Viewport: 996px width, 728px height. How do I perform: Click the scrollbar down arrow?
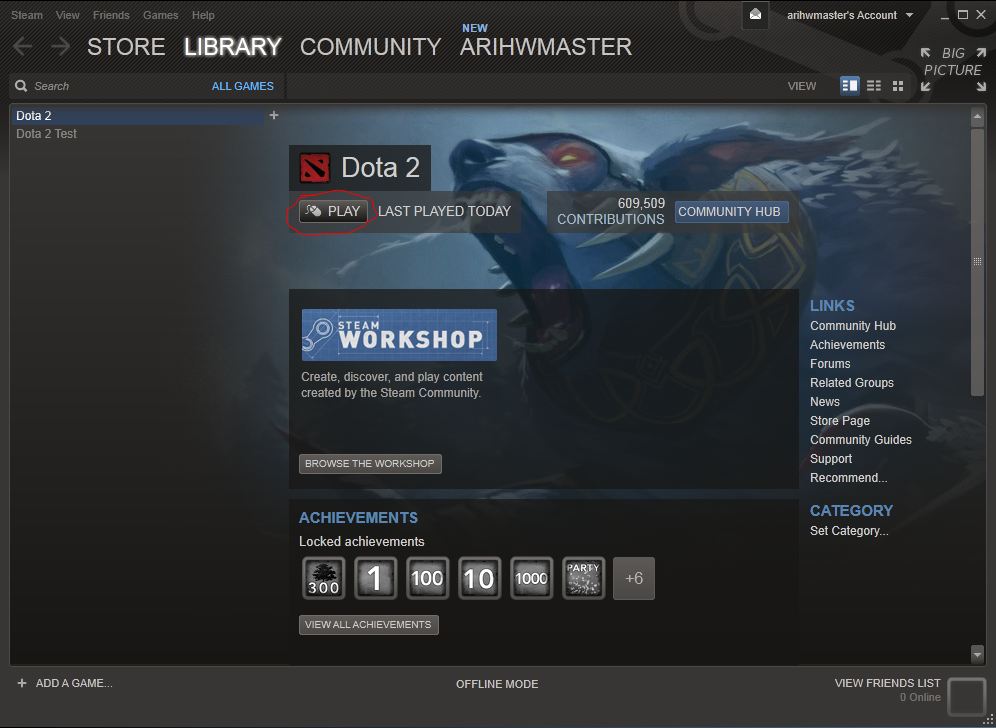[977, 654]
